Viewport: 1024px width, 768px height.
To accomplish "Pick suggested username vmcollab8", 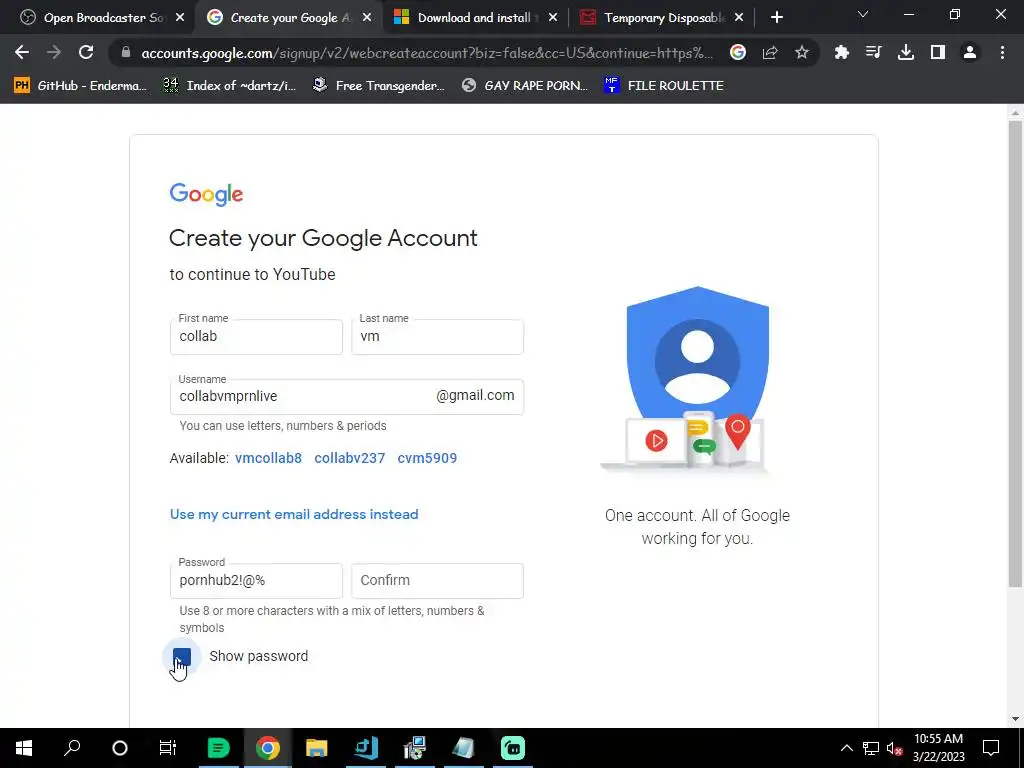I will coord(268,458).
